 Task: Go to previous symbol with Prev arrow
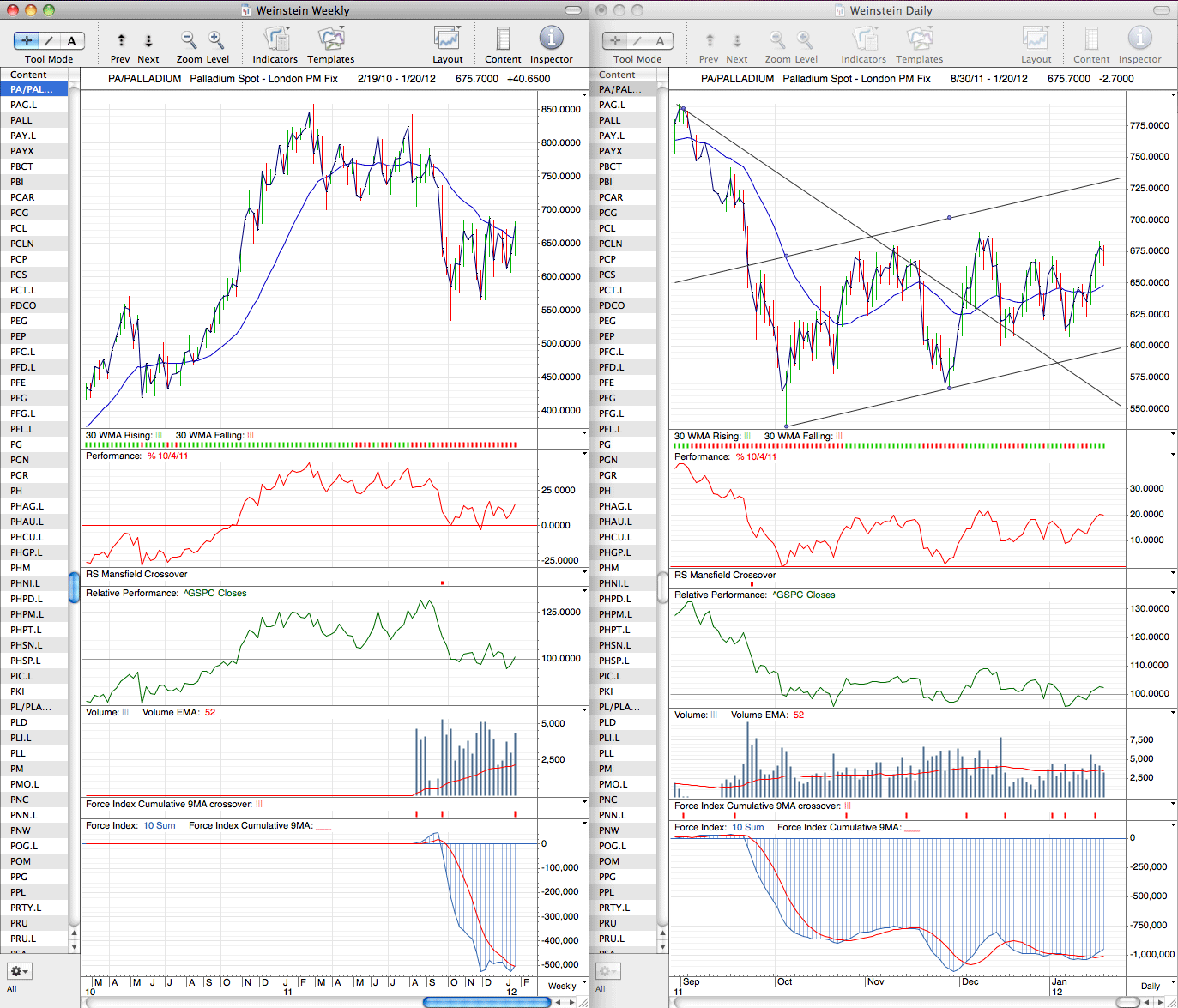click(121, 40)
